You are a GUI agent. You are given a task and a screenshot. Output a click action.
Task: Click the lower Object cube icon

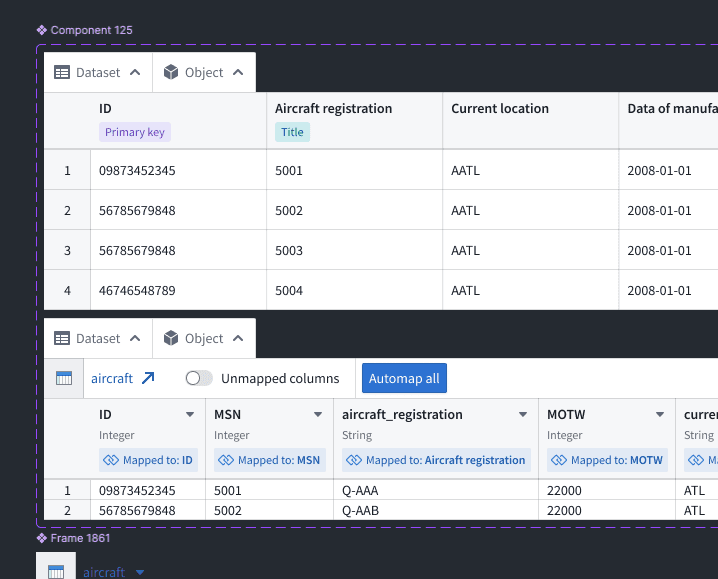click(x=171, y=339)
